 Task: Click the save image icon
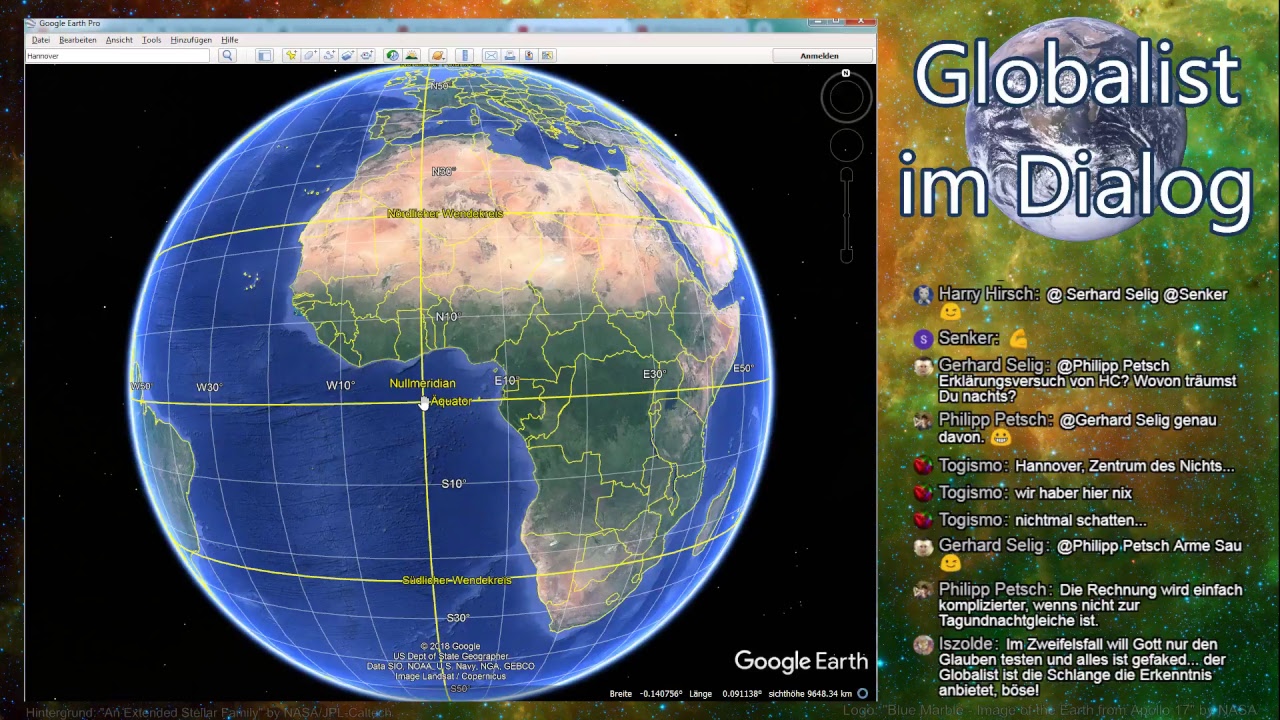pos(529,55)
